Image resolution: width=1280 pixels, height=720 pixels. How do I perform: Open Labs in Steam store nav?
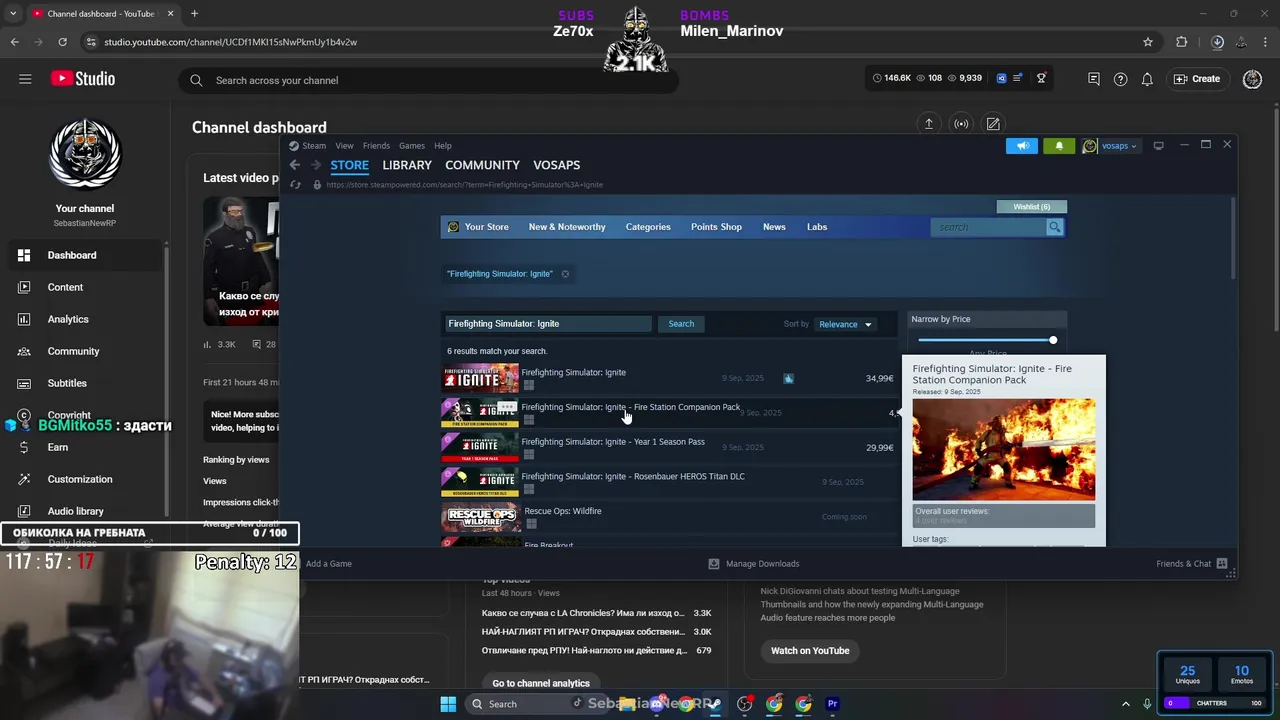pos(817,227)
